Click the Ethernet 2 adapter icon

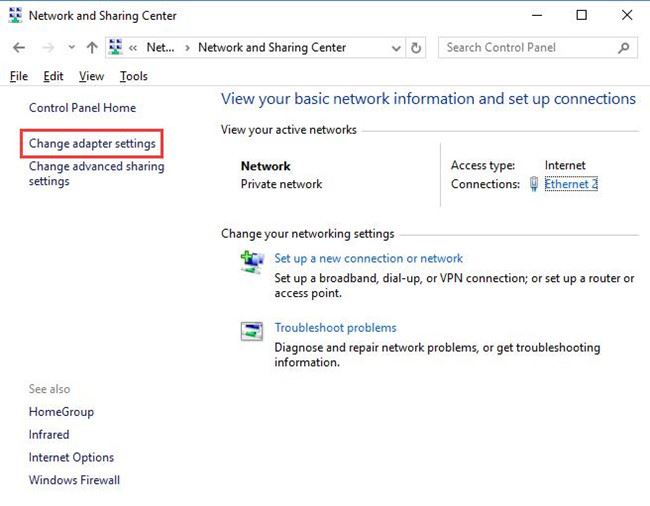pyautogui.click(x=534, y=184)
